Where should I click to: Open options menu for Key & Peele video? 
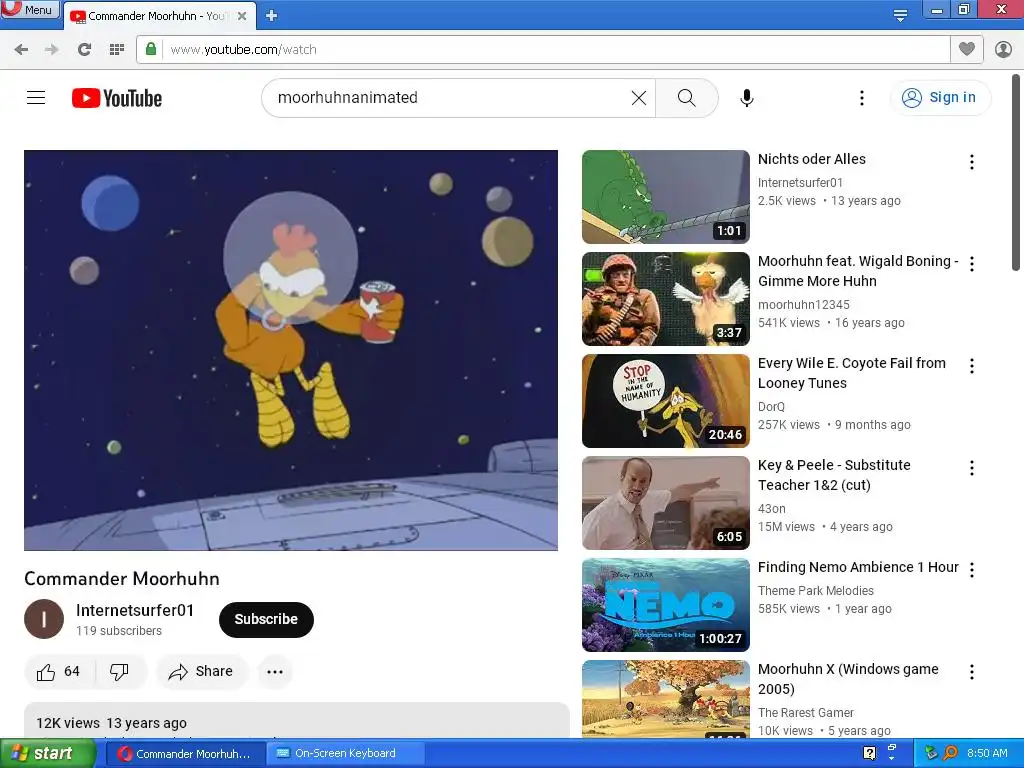tap(972, 468)
